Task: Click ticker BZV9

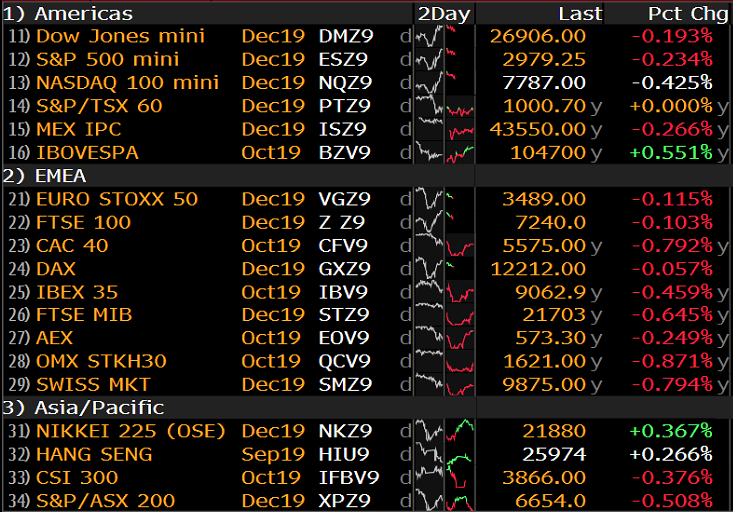Action: coord(345,152)
